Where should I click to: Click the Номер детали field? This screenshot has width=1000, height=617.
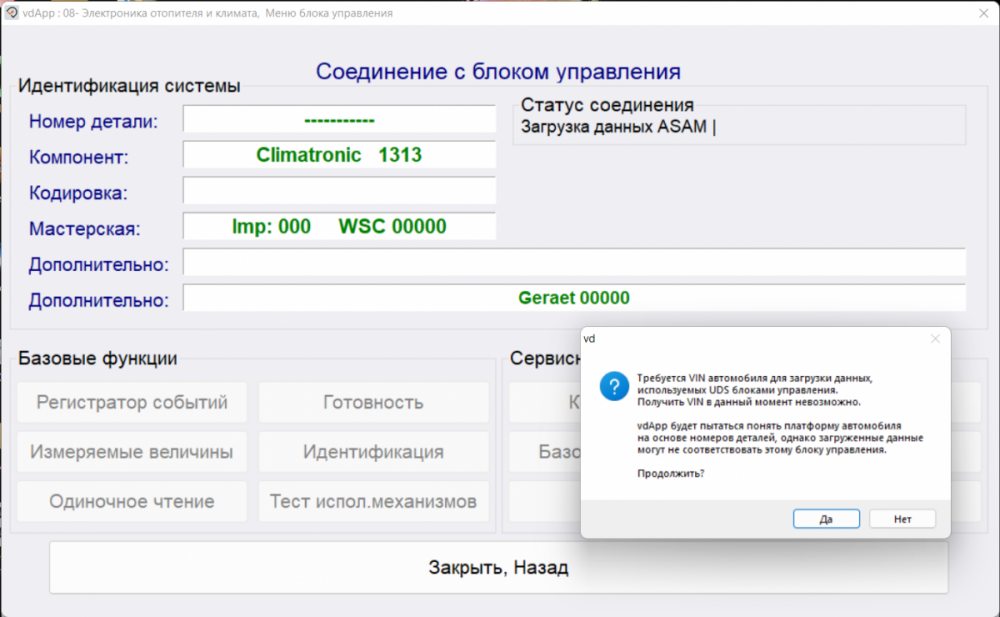[339, 119]
